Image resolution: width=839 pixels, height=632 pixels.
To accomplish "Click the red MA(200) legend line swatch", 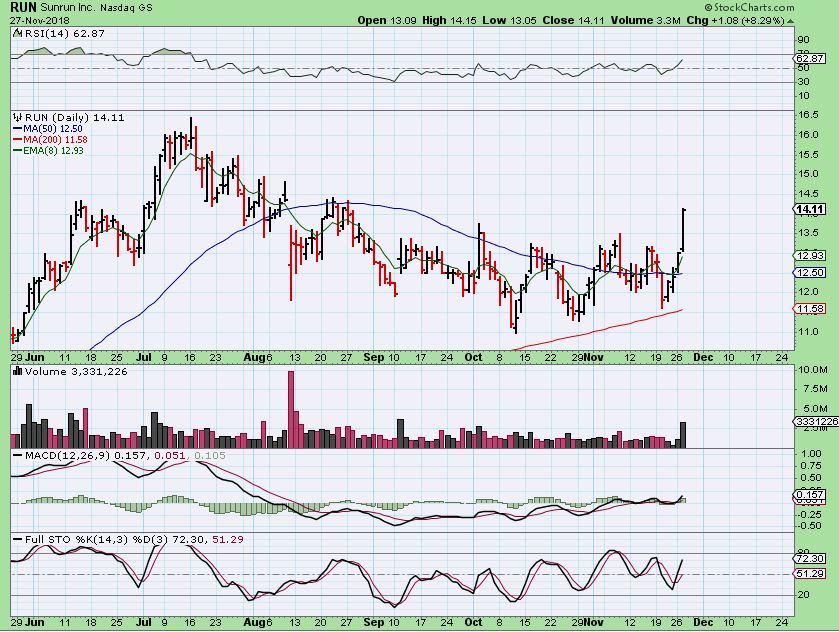I will [x=17, y=140].
